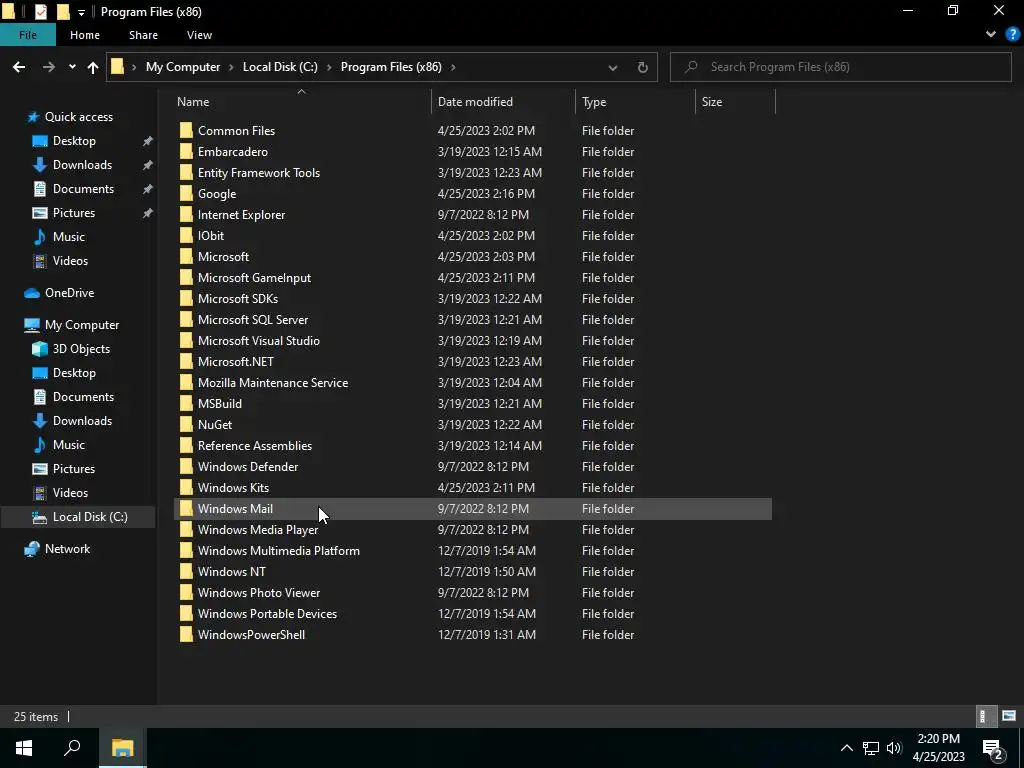The width and height of the screenshot is (1024, 768).
Task: Refresh the Program Files (x86) view
Action: [x=643, y=67]
